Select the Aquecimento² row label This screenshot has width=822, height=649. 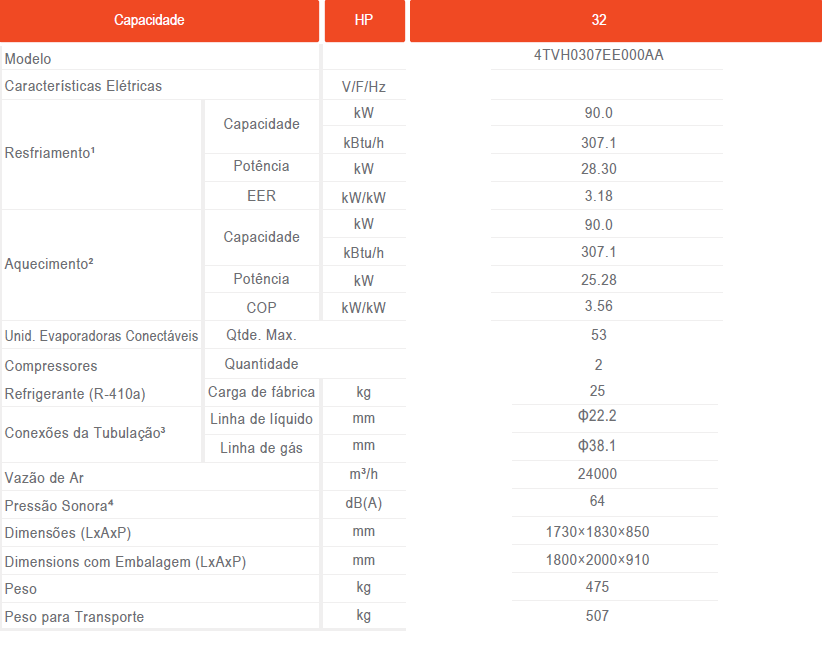click(x=49, y=265)
